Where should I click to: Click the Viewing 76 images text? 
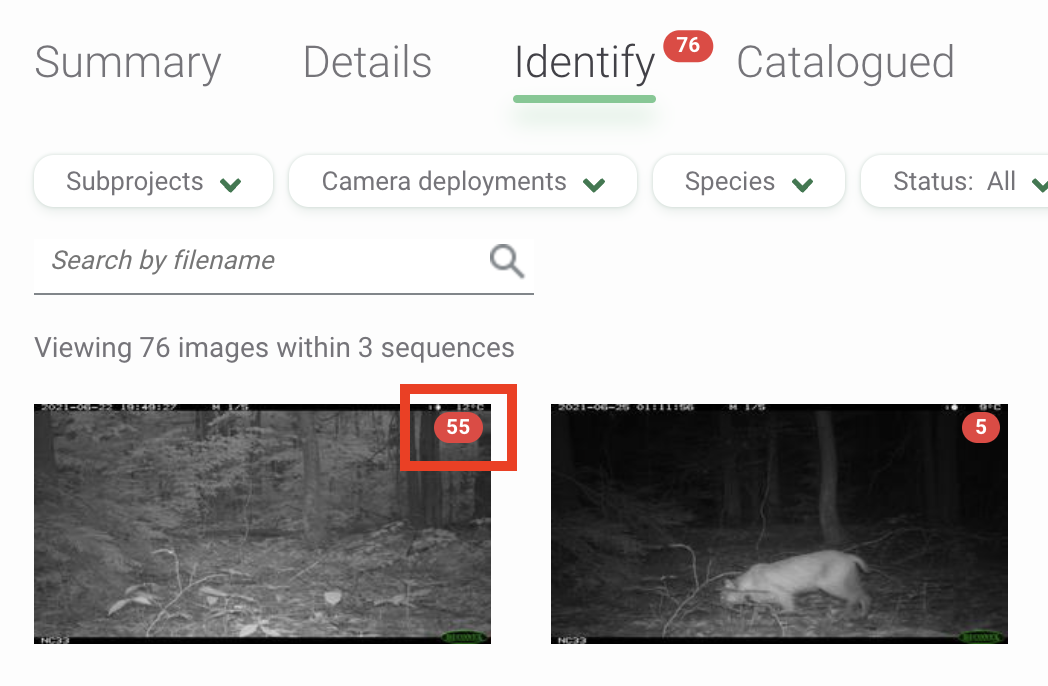273,347
